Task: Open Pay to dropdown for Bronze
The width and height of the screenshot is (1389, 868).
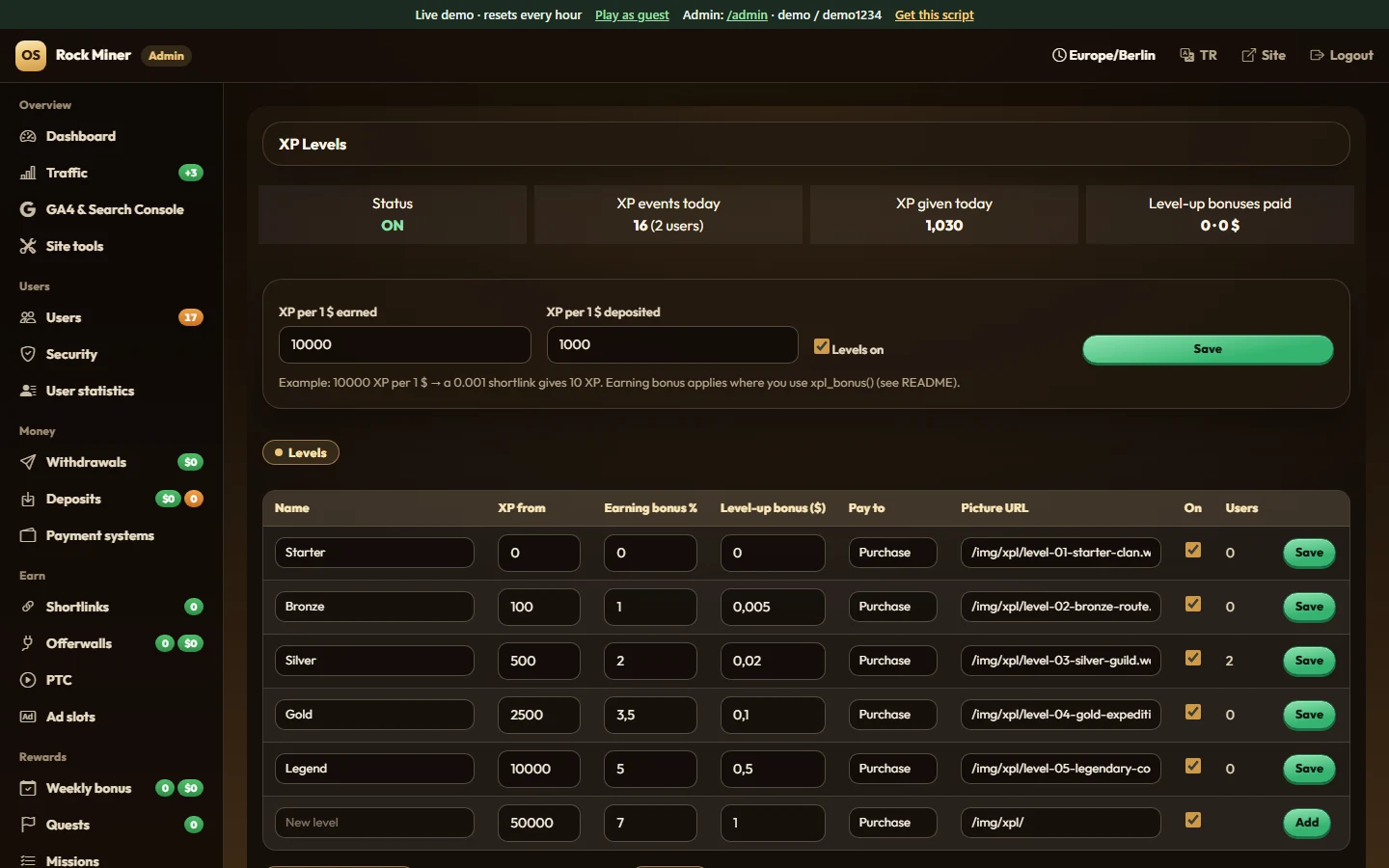Action: tap(892, 607)
